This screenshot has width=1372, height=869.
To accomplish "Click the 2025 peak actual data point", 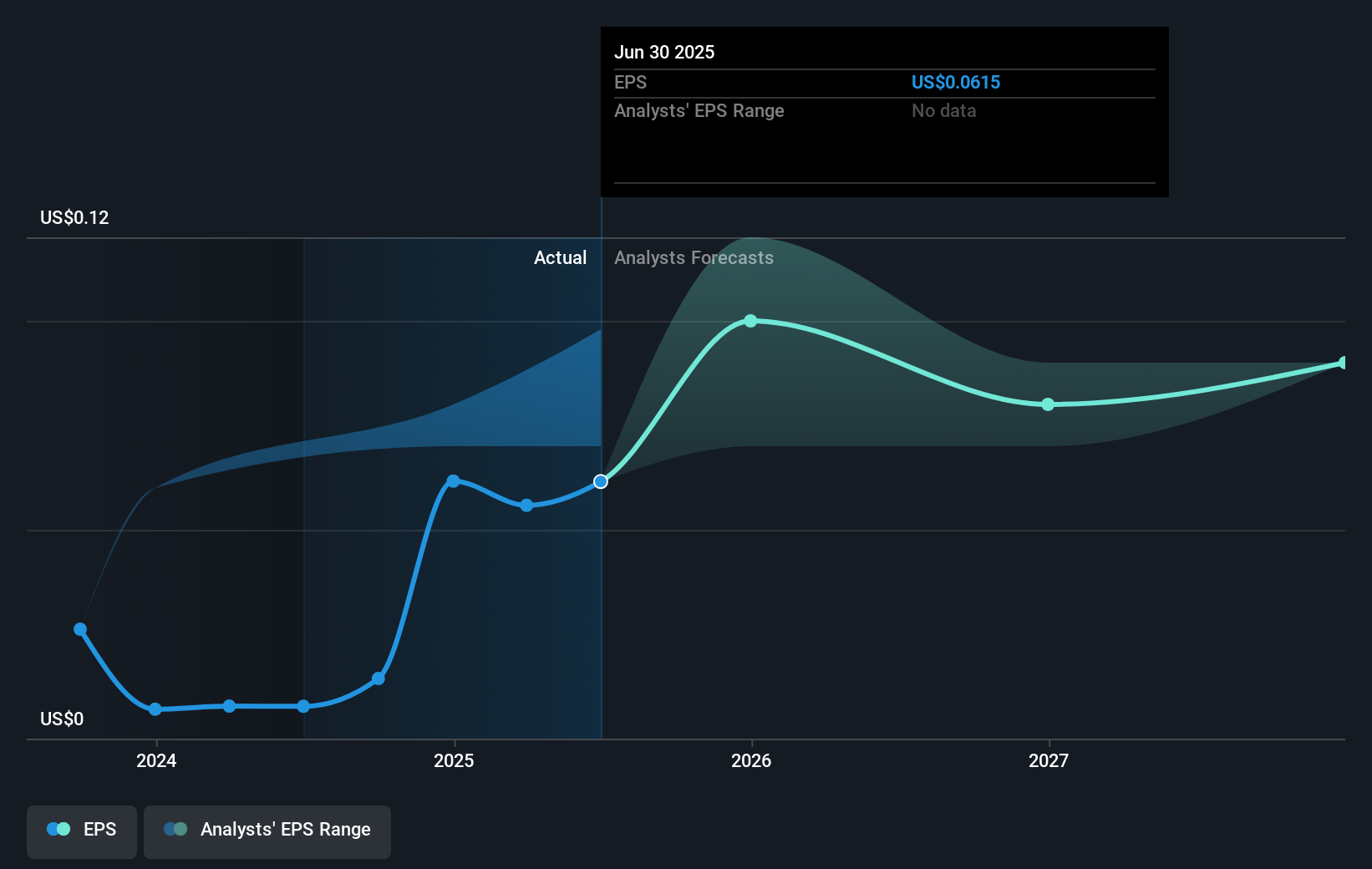I will point(453,480).
